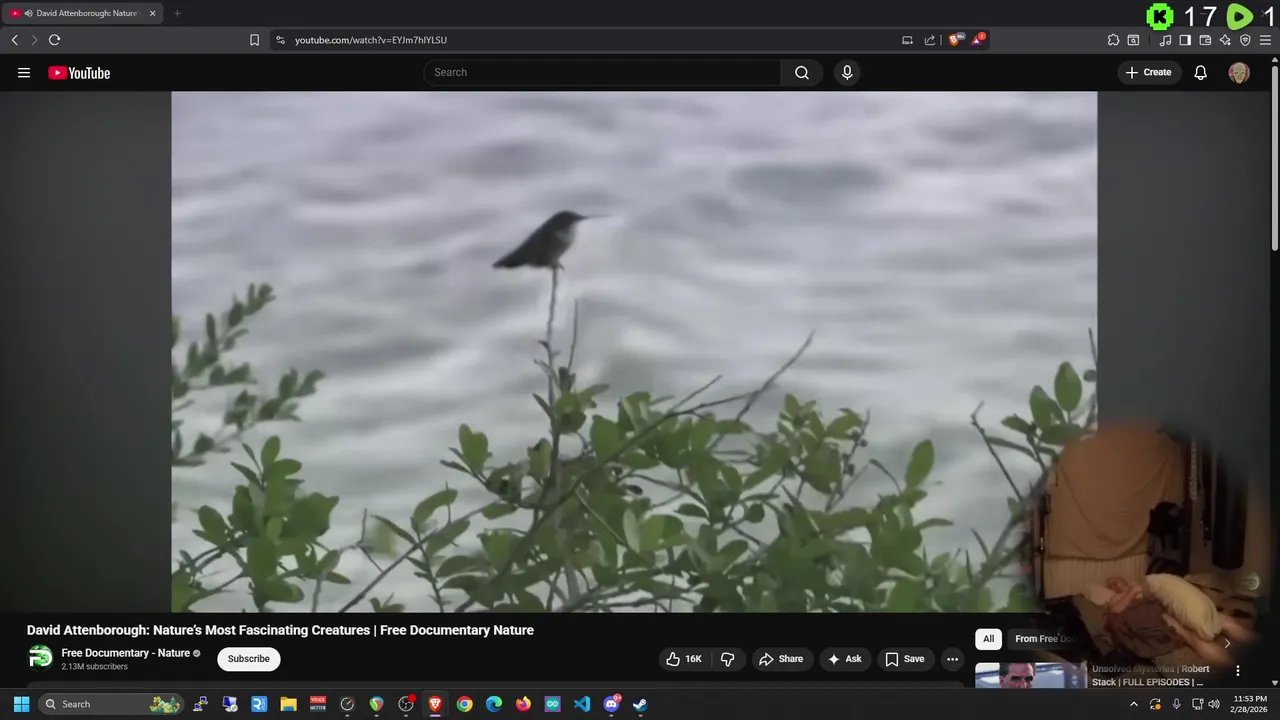The width and height of the screenshot is (1280, 720).
Task: Toggle the browser sidebar panel
Action: click(x=1185, y=40)
